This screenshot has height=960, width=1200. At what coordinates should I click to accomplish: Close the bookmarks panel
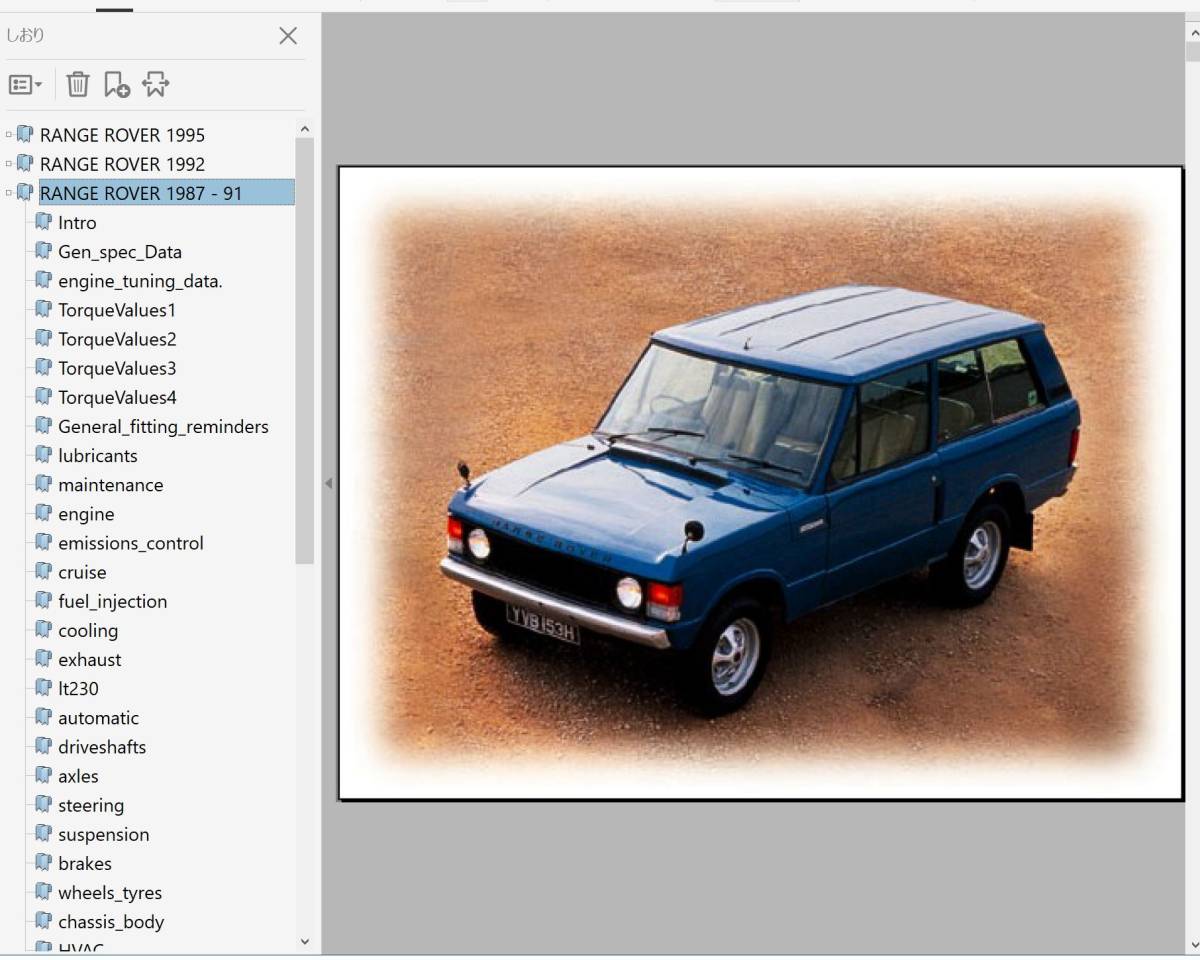pyautogui.click(x=288, y=36)
